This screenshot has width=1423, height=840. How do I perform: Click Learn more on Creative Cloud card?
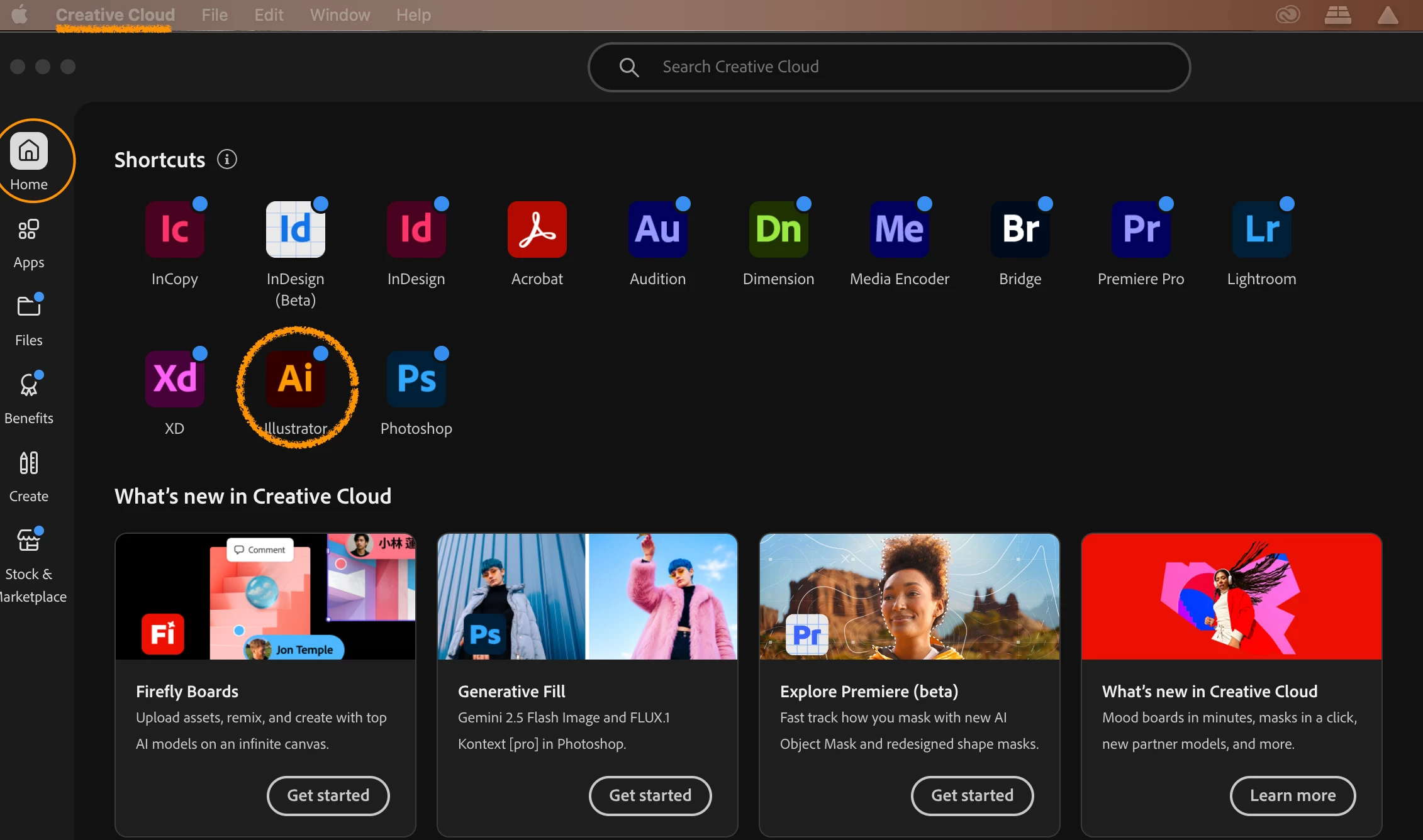(x=1292, y=795)
